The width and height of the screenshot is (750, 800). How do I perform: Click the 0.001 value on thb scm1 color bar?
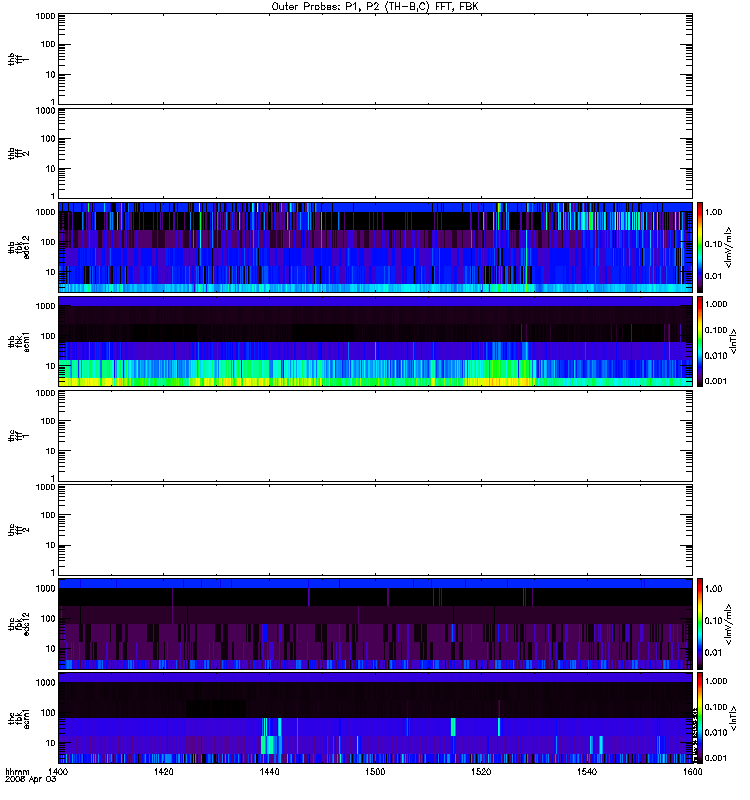716,381
